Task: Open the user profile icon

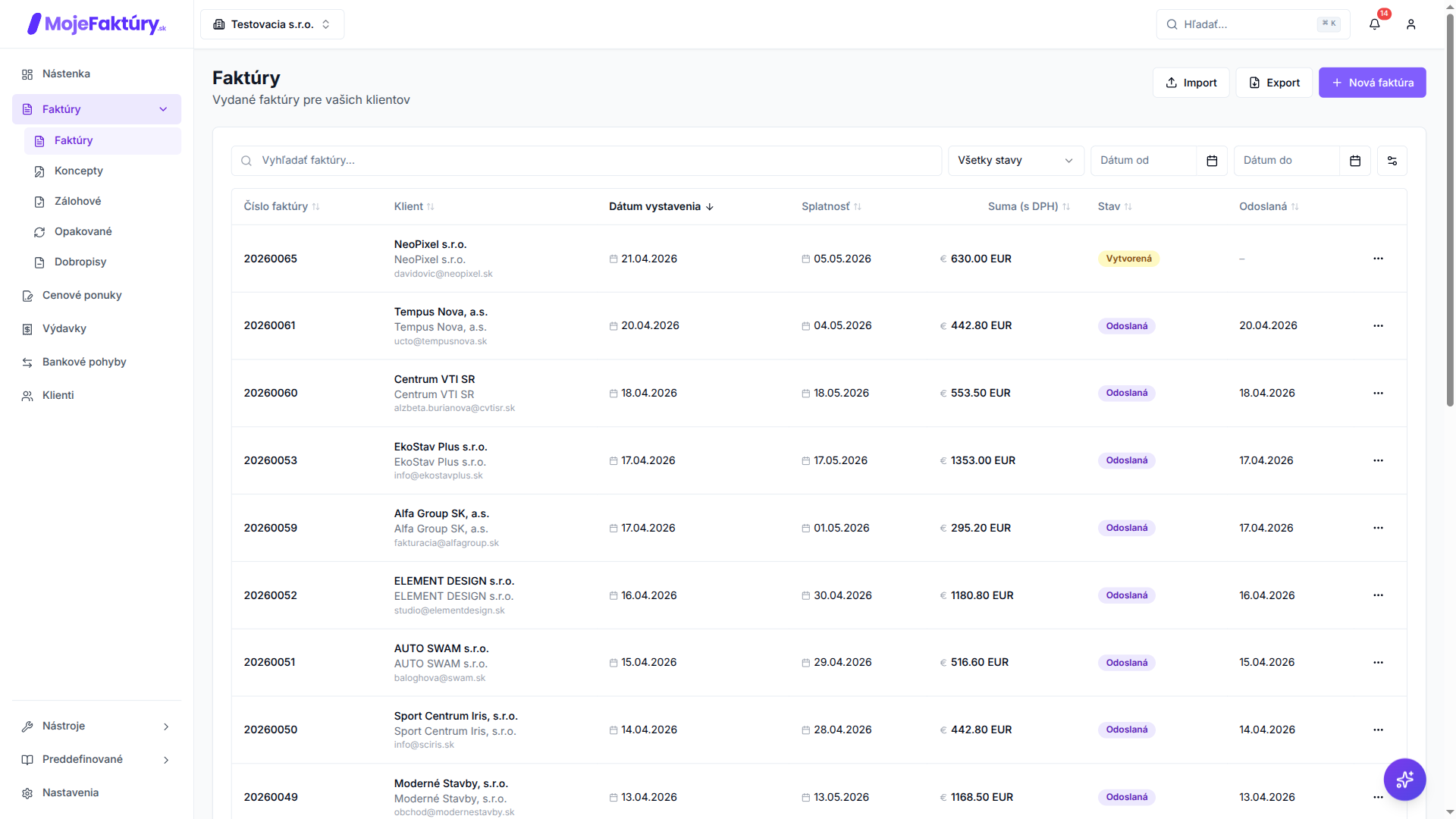Action: point(1410,24)
